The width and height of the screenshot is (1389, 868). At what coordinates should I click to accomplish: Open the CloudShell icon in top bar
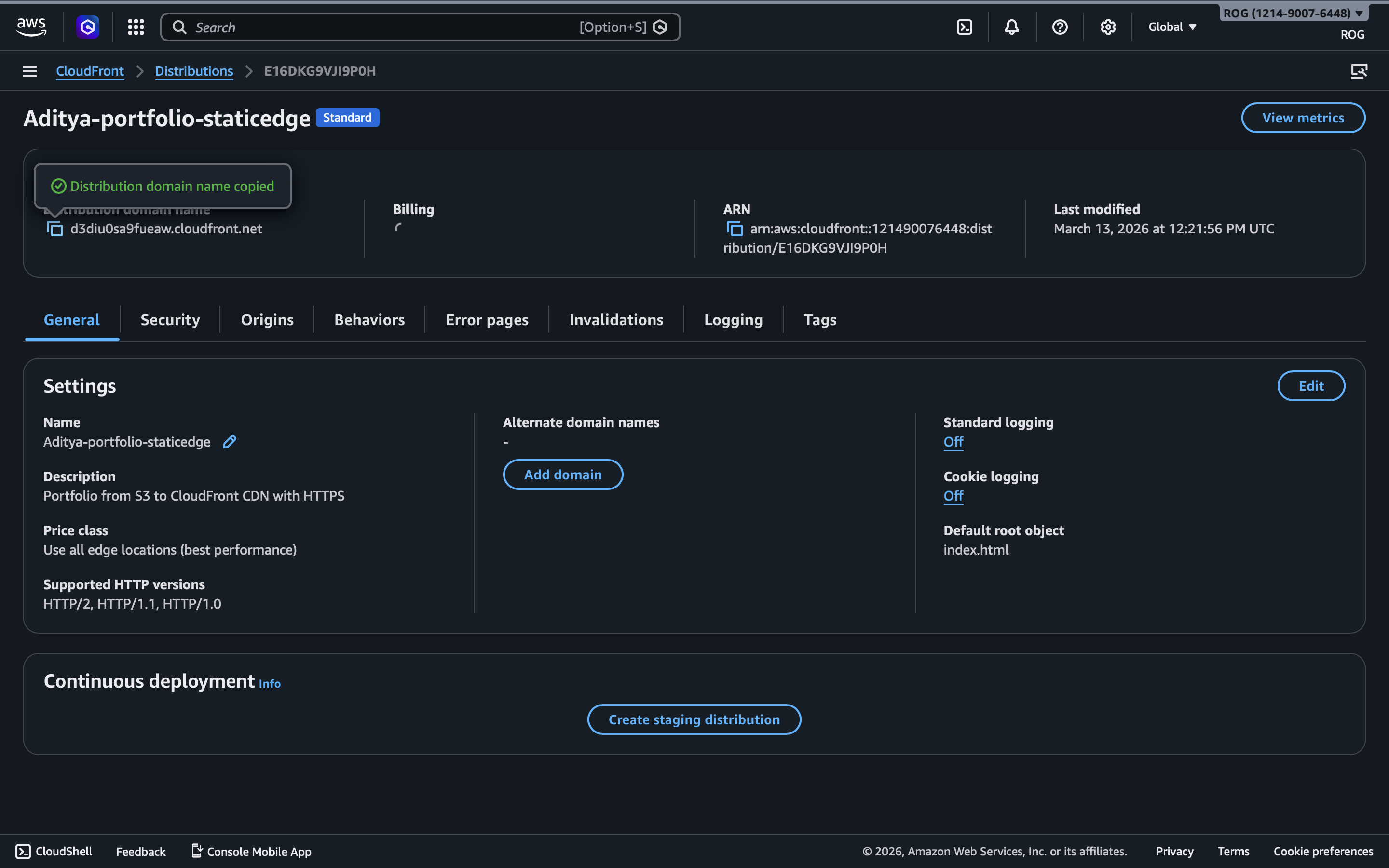point(964,27)
